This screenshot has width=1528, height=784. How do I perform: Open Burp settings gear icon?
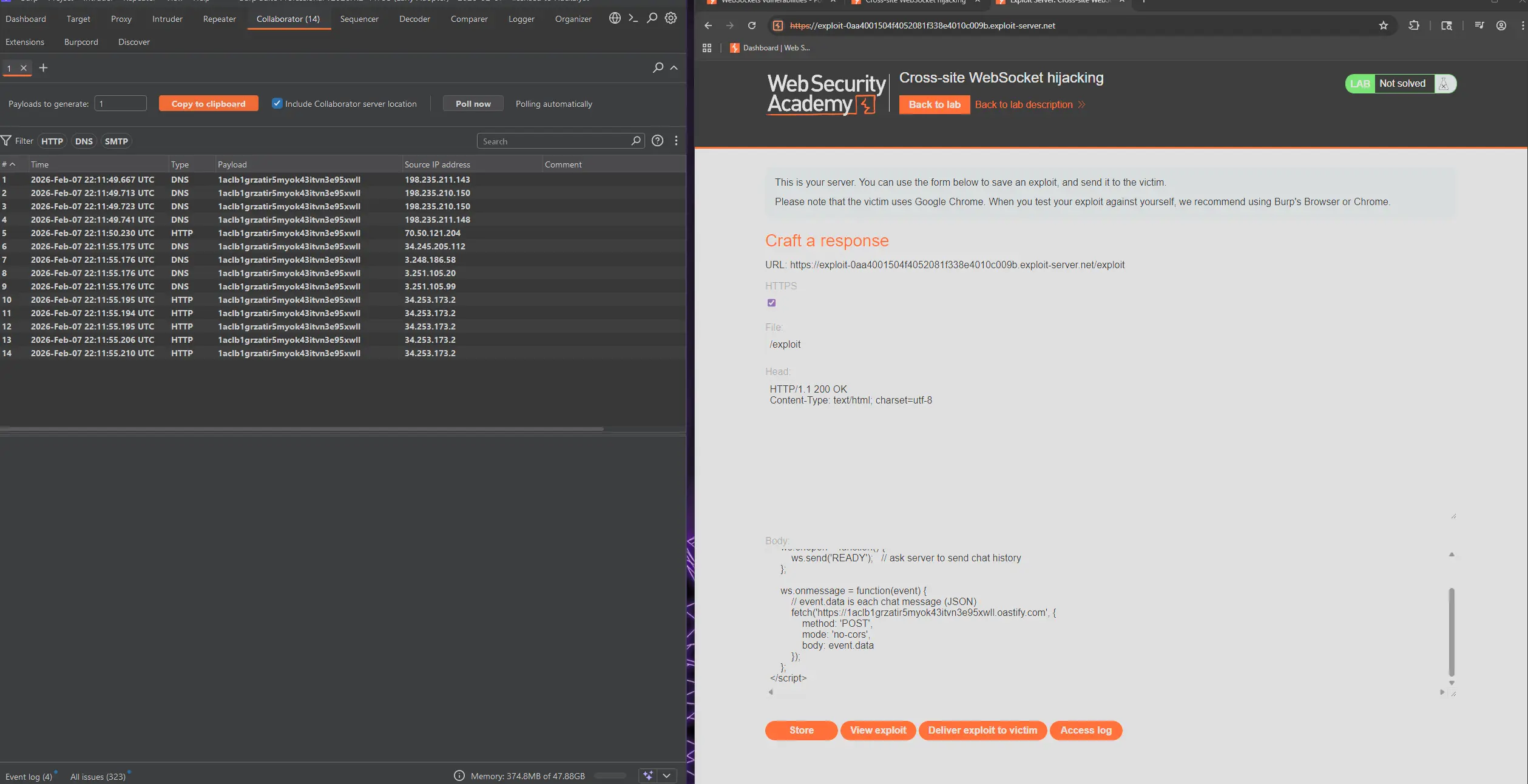(x=671, y=18)
